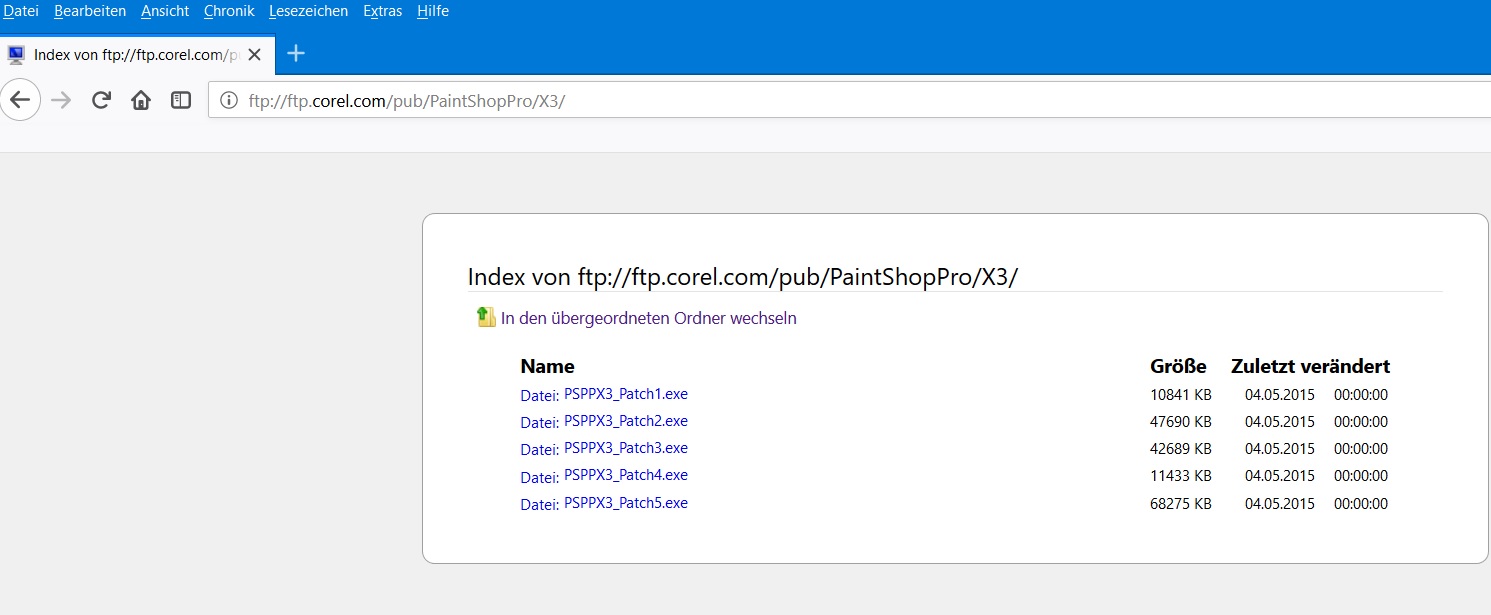Click the tab favicon icon
1491x615 pixels.
(x=16, y=54)
